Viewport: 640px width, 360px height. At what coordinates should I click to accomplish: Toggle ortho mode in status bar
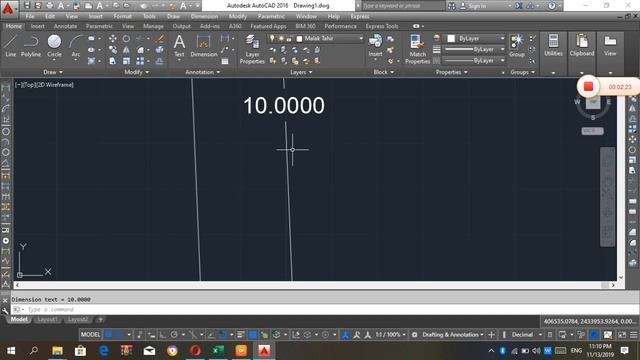(x=163, y=335)
